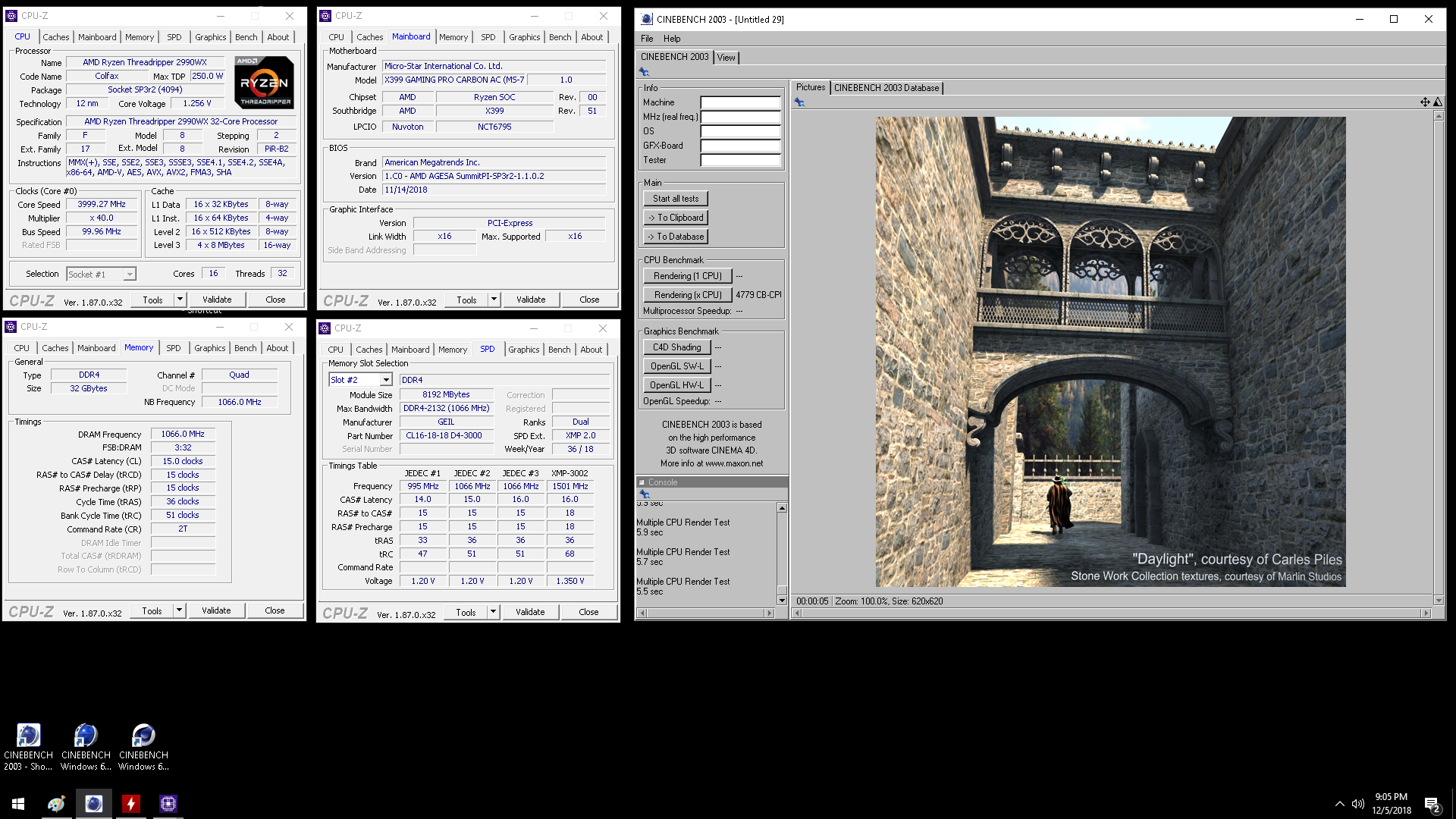Click title bar icon of CPU-Z SPD window
Image resolution: width=1456 pixels, height=819 pixels.
click(325, 328)
